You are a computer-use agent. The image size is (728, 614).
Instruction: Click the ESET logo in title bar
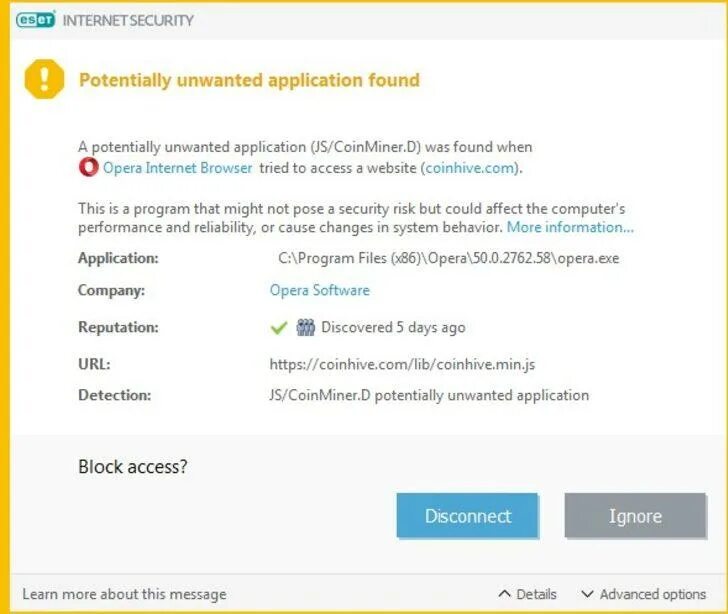point(35,20)
